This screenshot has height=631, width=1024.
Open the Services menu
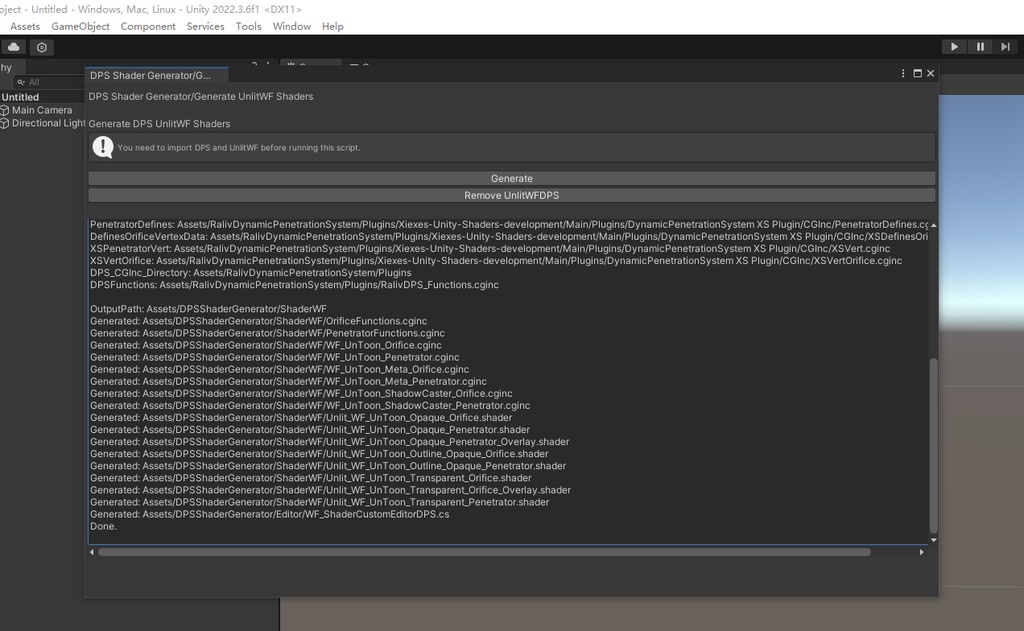pyautogui.click(x=205, y=26)
